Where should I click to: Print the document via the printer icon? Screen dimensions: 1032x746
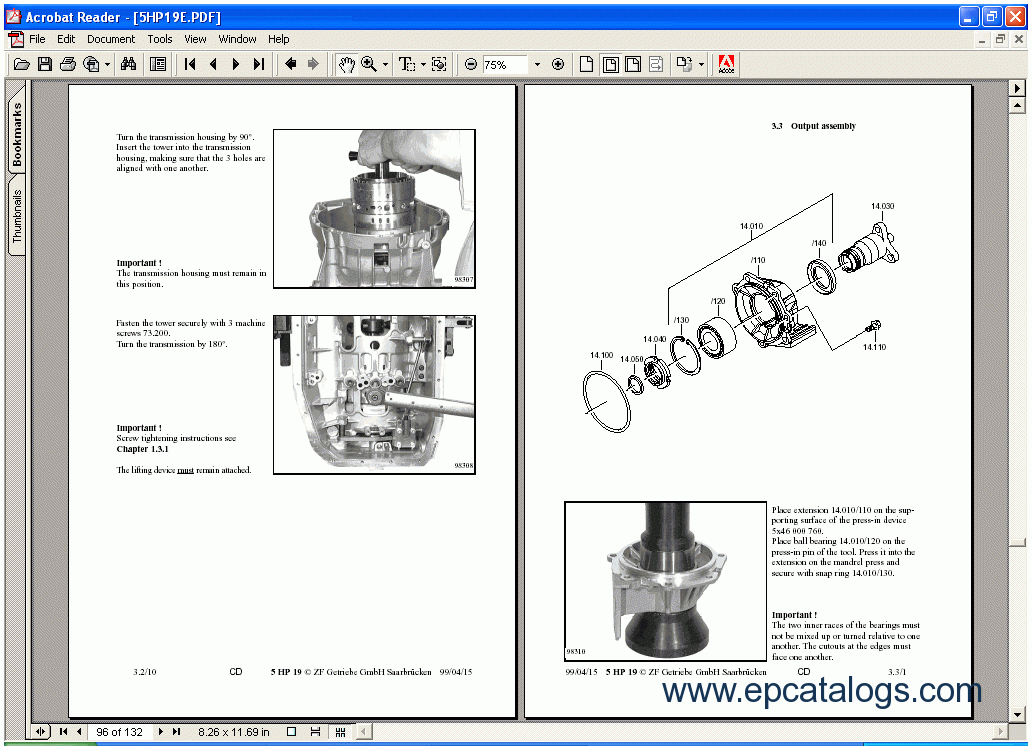67,64
